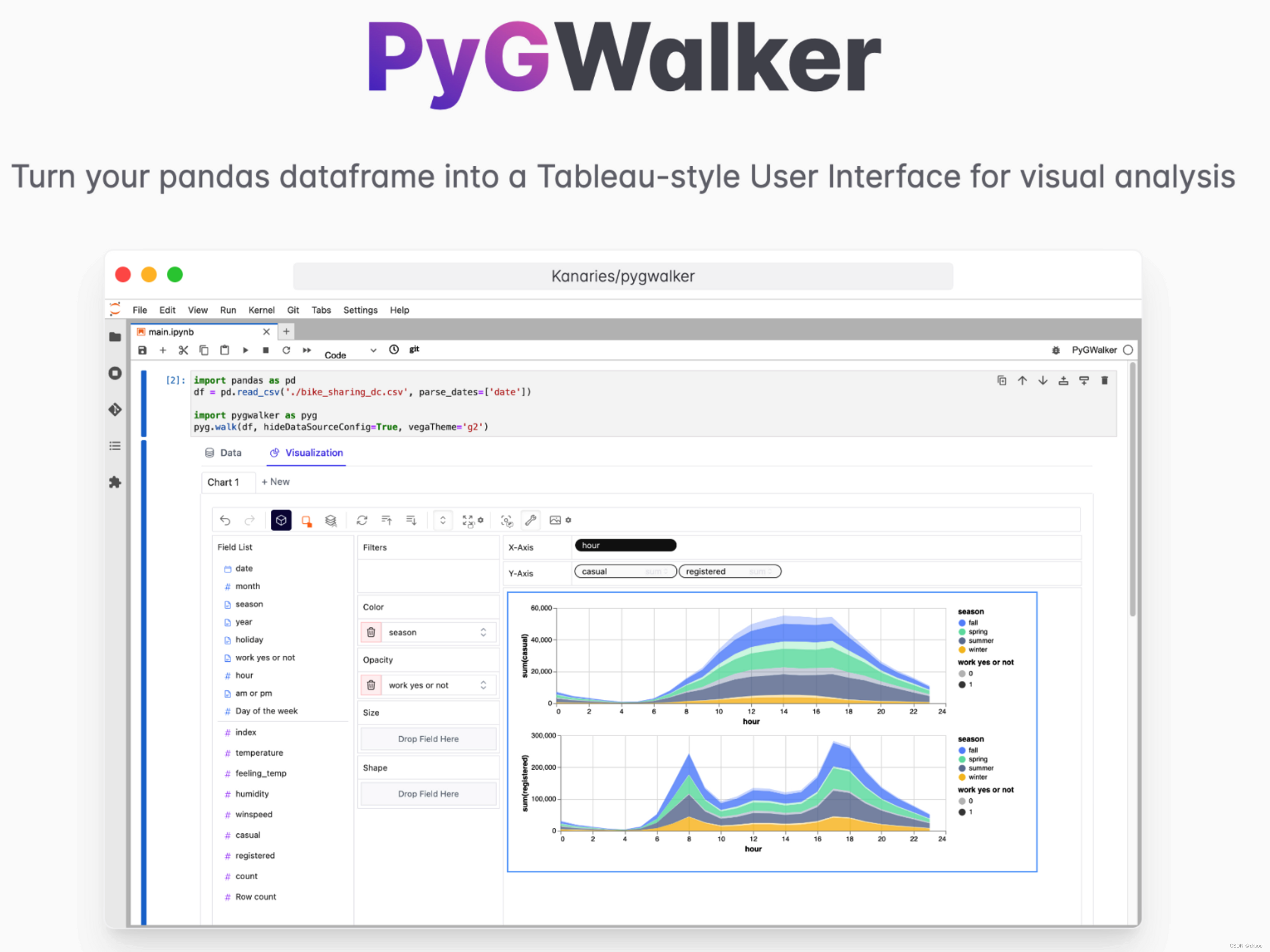Toggle the axes resize up-down button
This screenshot has width=1270, height=952.
click(x=443, y=520)
